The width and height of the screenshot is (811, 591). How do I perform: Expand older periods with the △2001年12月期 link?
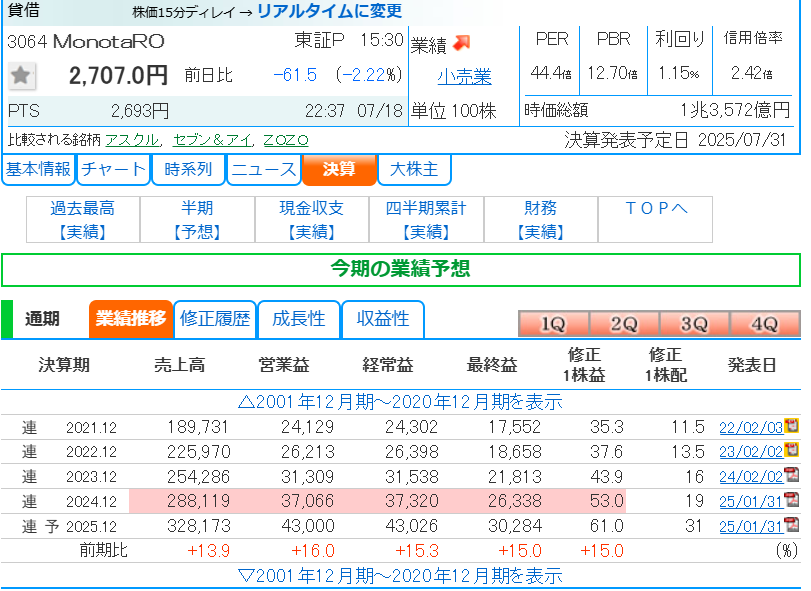tap(400, 402)
